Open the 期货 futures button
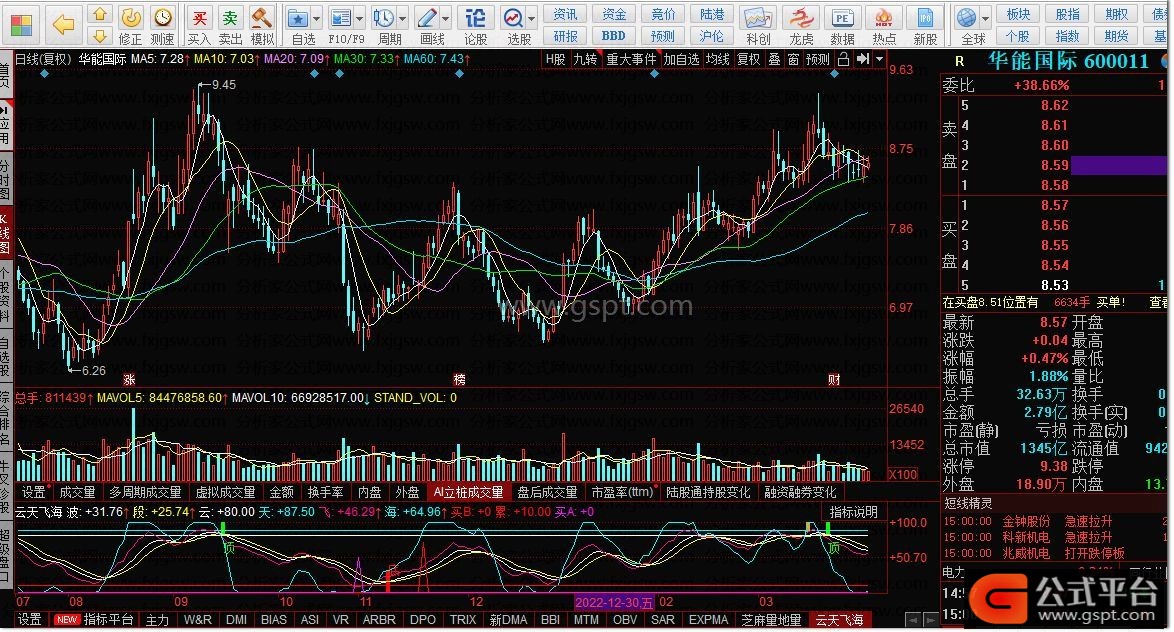 click(x=1116, y=35)
